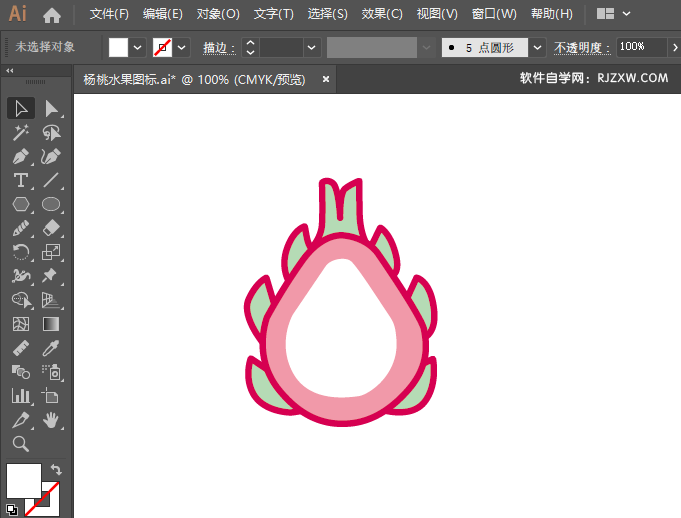Select the Blend tool
Viewport: 681px width, 518px height.
[21, 372]
